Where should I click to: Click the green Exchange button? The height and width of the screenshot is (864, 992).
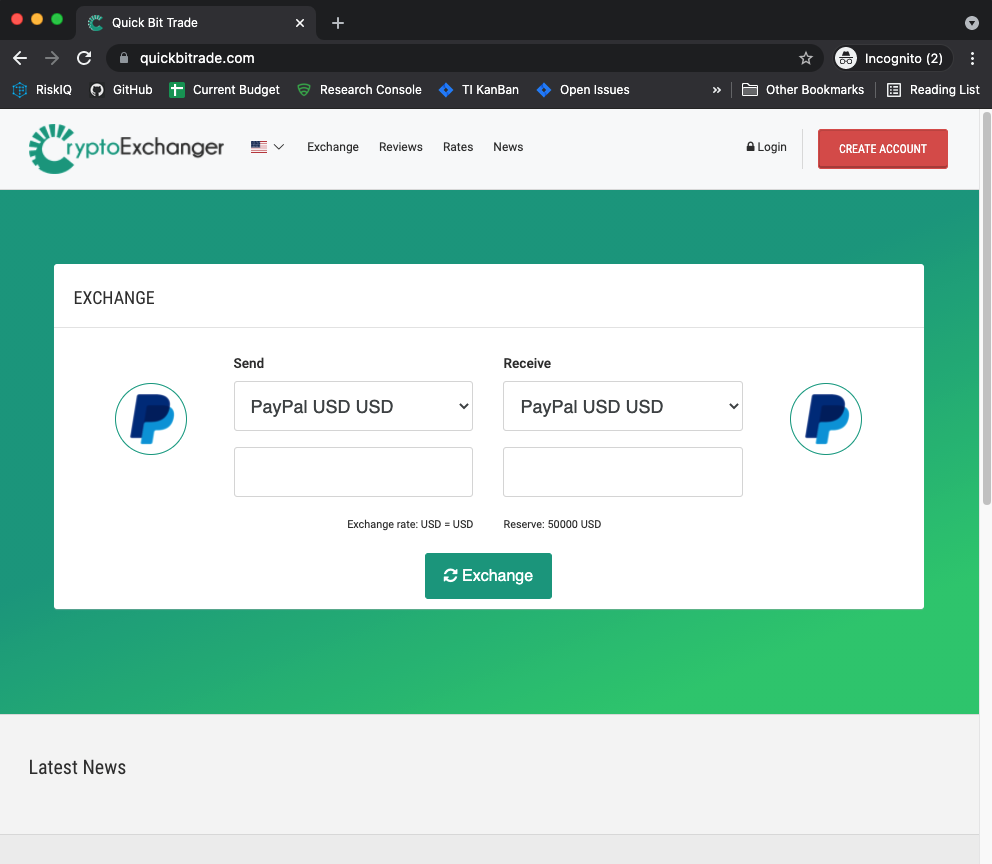pyautogui.click(x=488, y=576)
